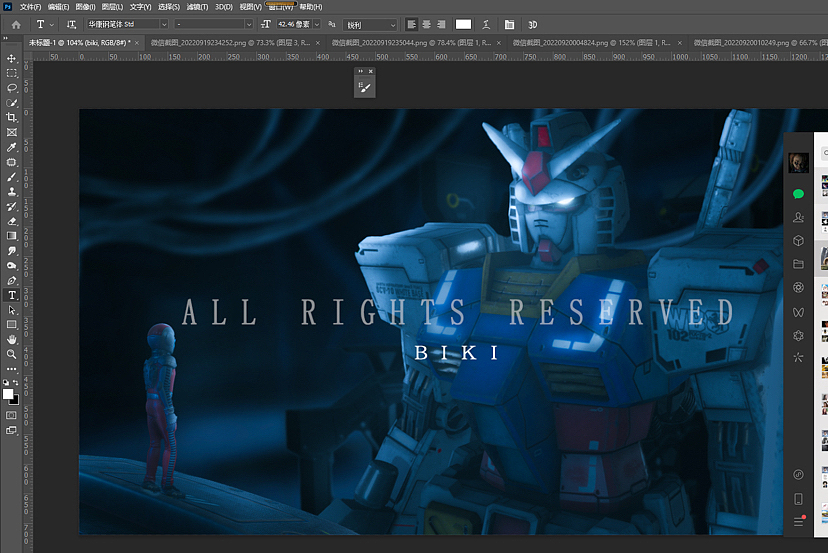Select the Rectangle shape tool
The height and width of the screenshot is (553, 828).
[x=12, y=324]
